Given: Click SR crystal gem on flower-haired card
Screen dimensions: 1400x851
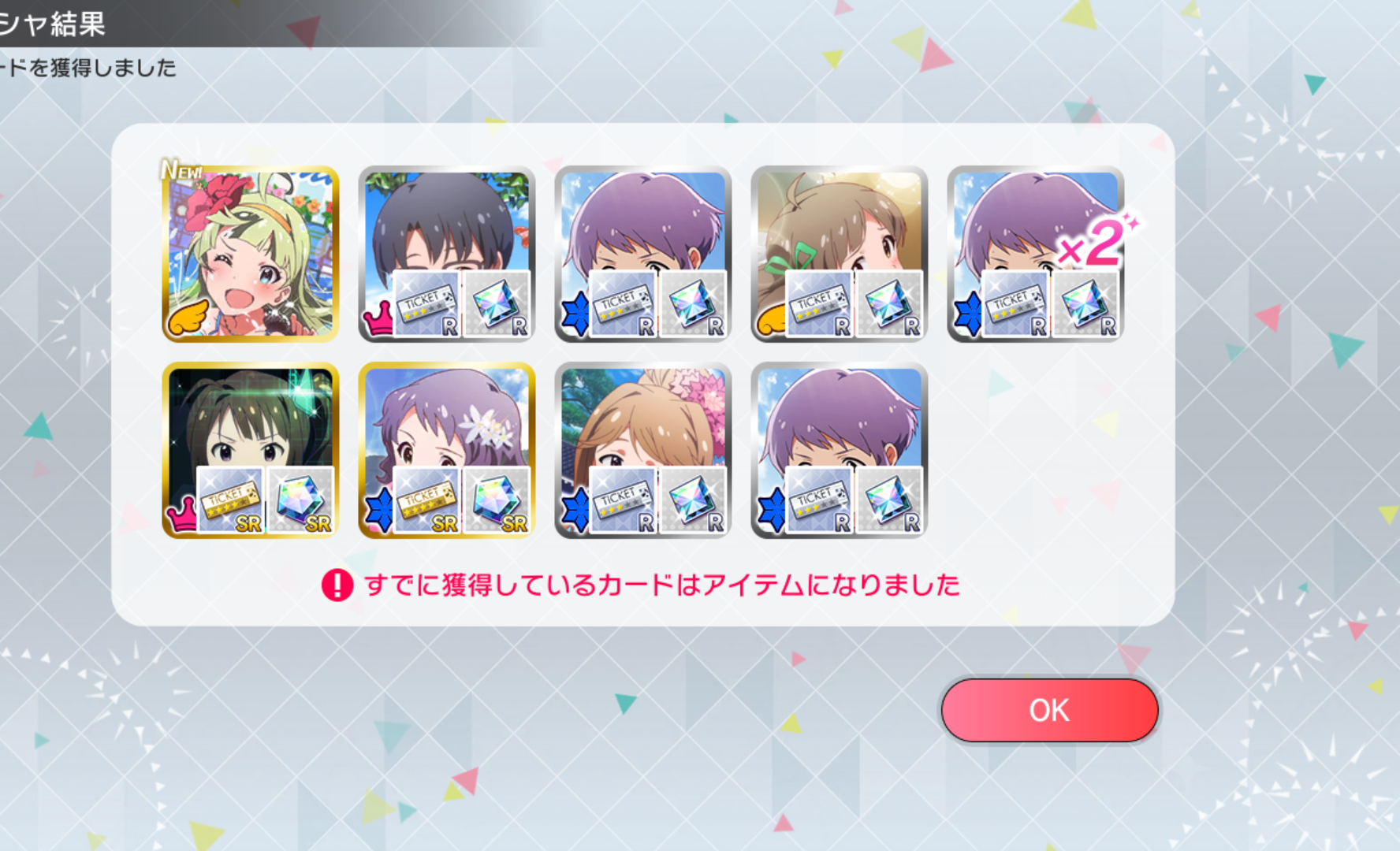Looking at the screenshot, I should [496, 500].
